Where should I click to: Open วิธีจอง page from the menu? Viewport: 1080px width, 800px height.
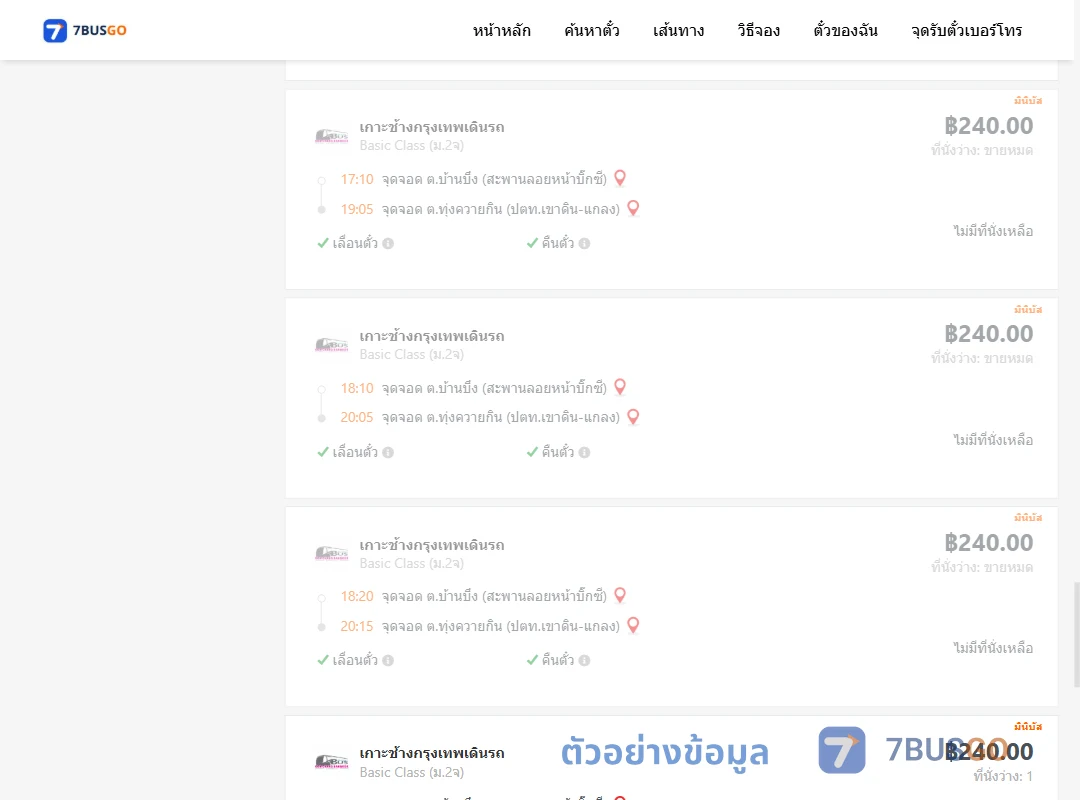coord(758,30)
